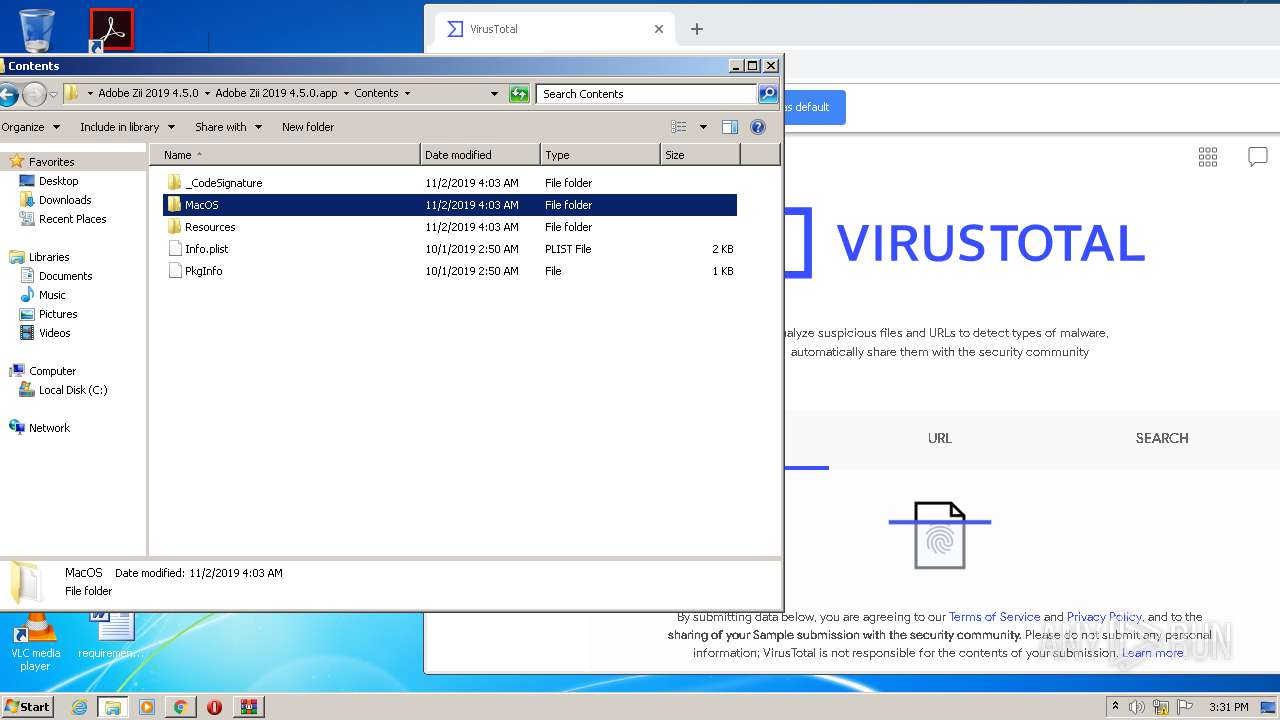Open the Terms of Service link
1280x720 pixels.
tap(995, 617)
